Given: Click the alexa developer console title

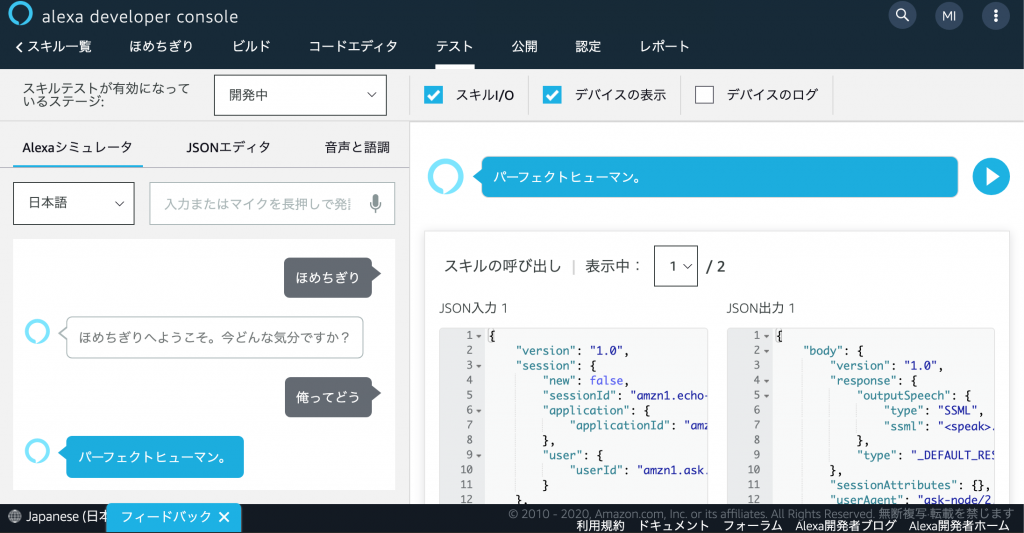Looking at the screenshot, I should pos(140,16).
